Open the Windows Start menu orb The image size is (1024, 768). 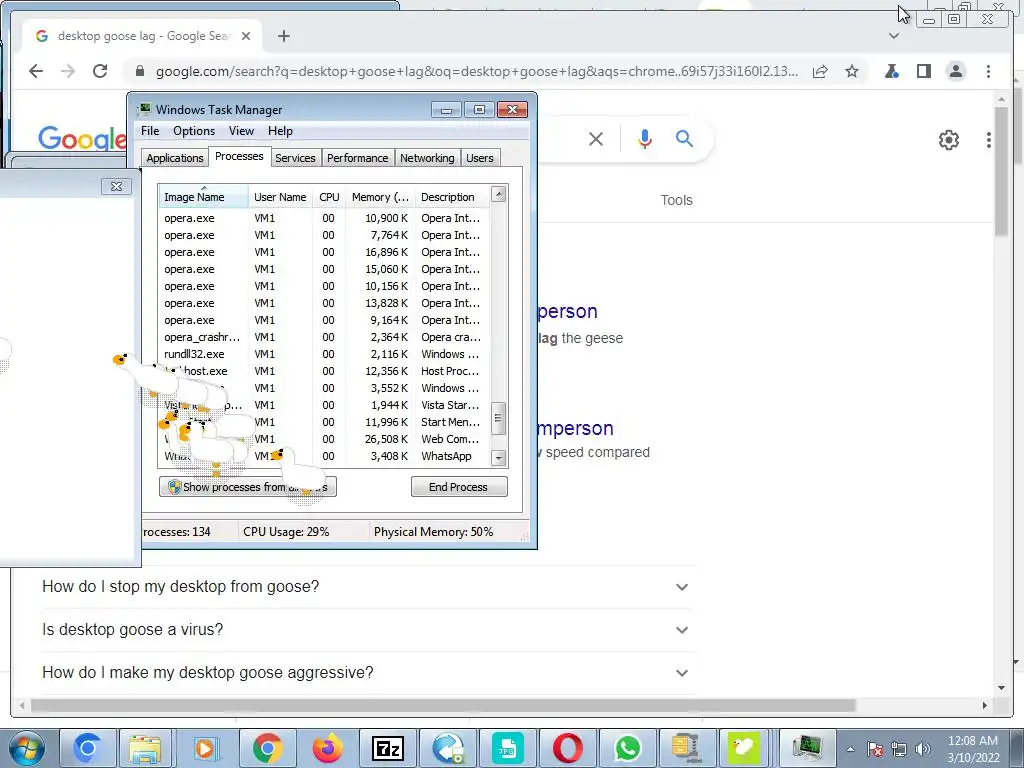tap(25, 748)
